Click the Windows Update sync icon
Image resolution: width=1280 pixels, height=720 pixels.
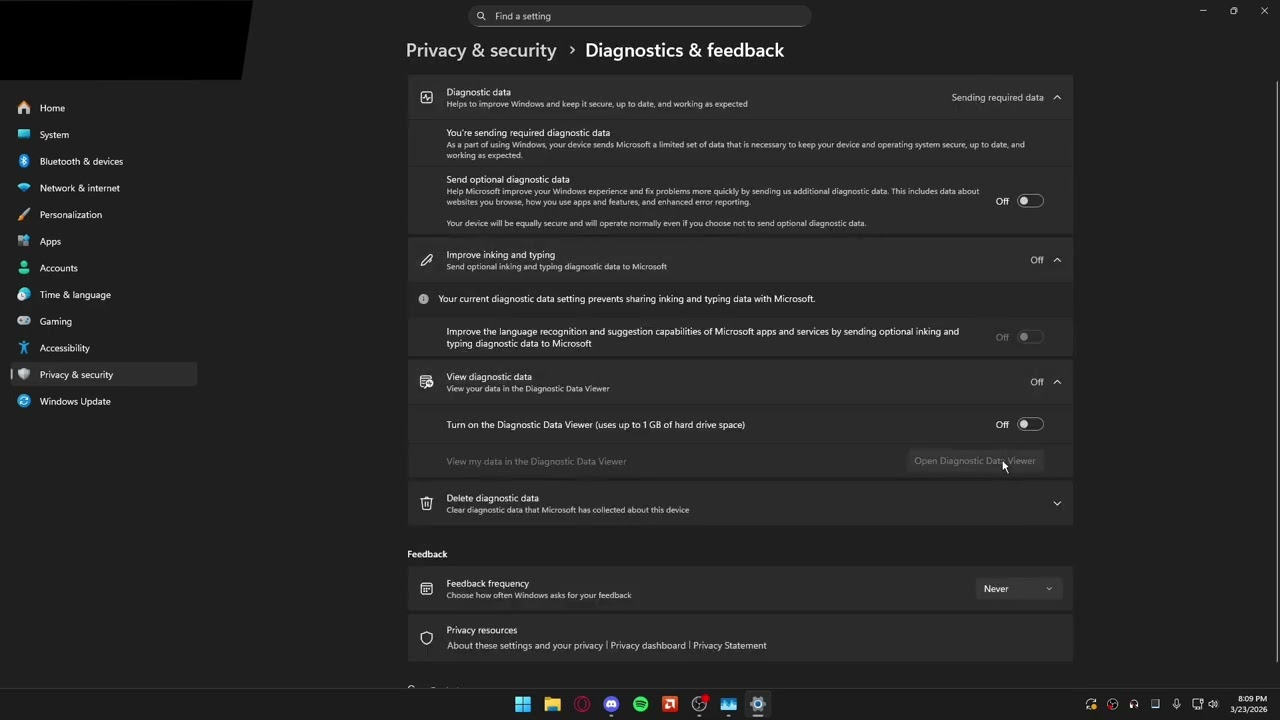[x=24, y=401]
